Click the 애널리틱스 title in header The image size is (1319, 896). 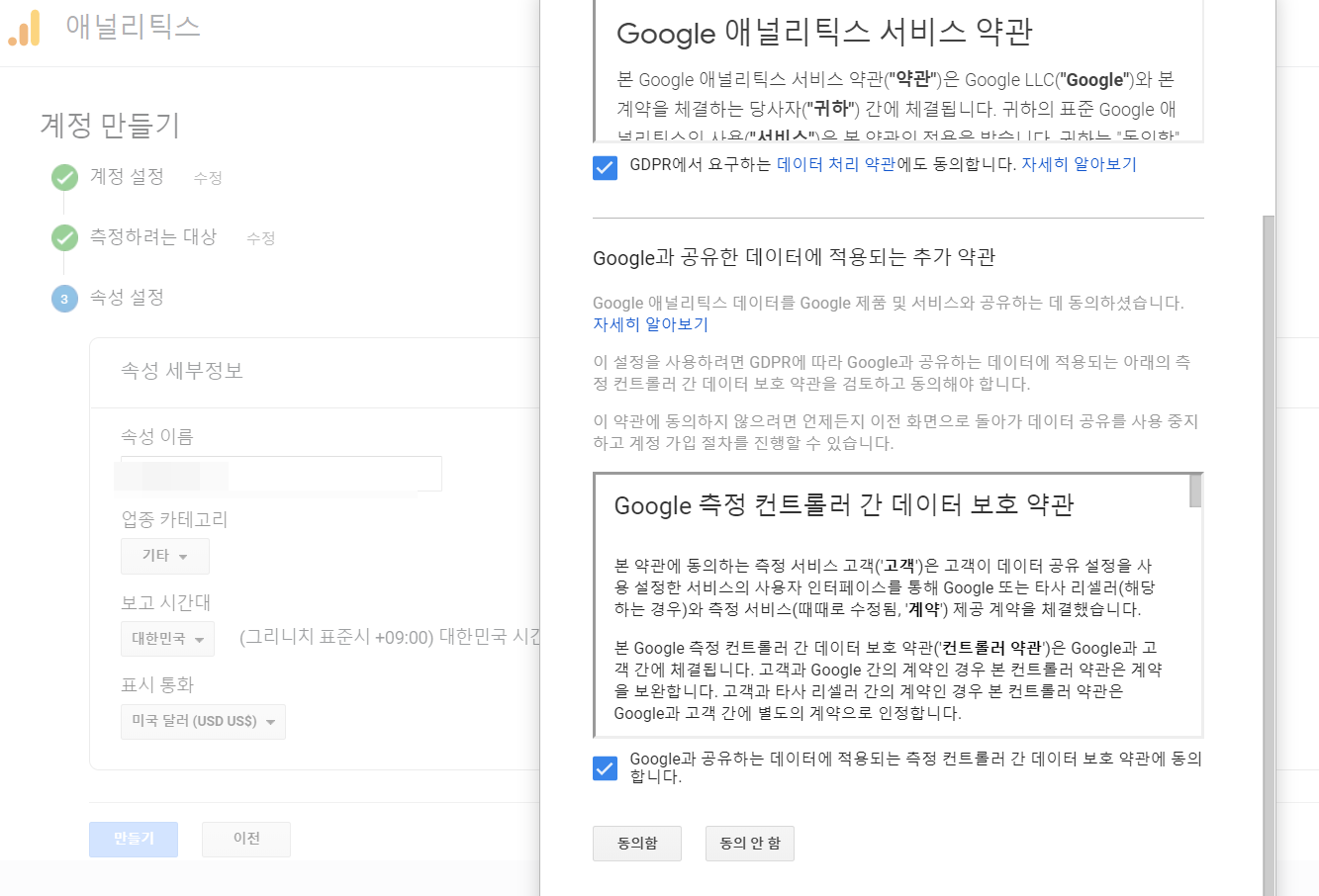click(x=134, y=27)
